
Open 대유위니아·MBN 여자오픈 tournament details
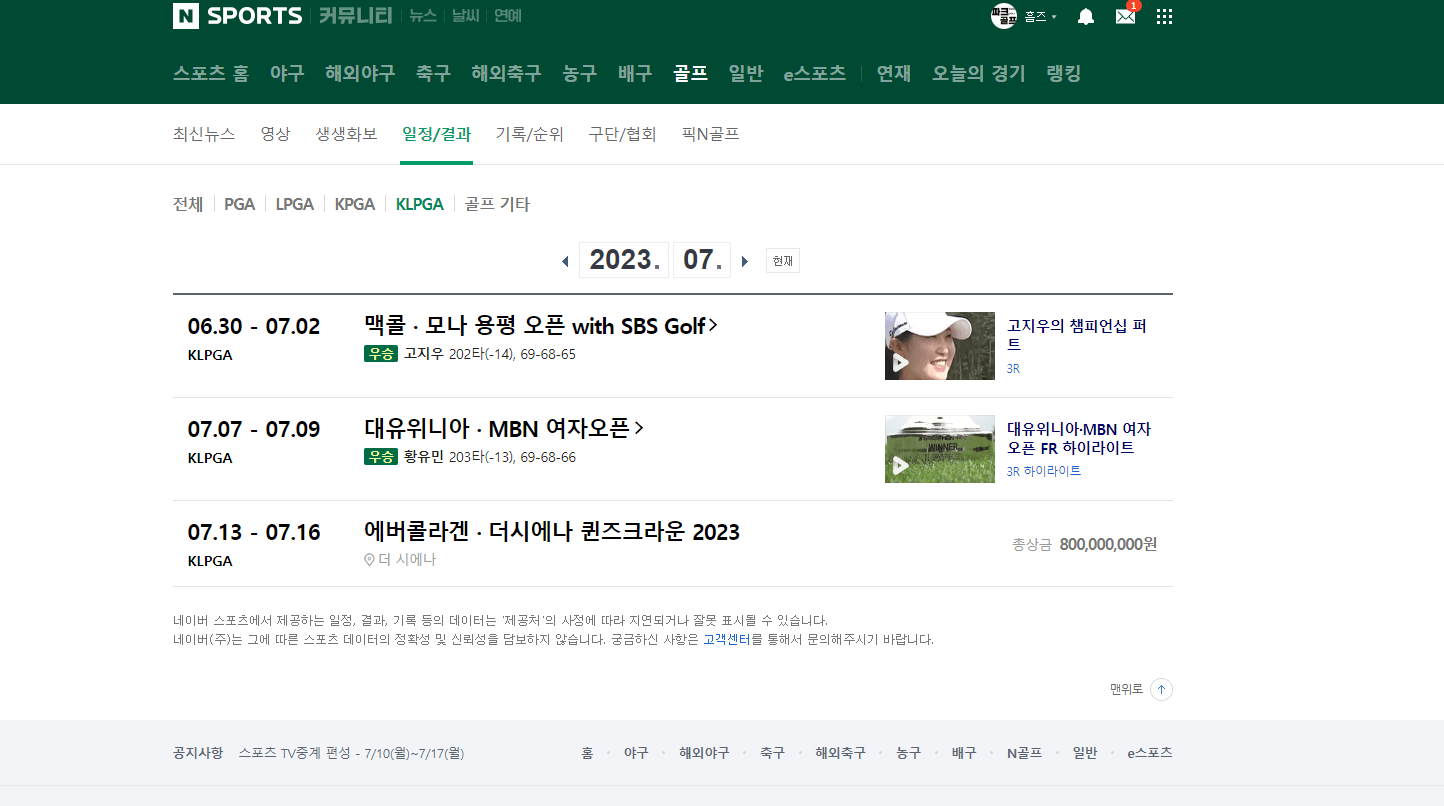click(x=504, y=429)
